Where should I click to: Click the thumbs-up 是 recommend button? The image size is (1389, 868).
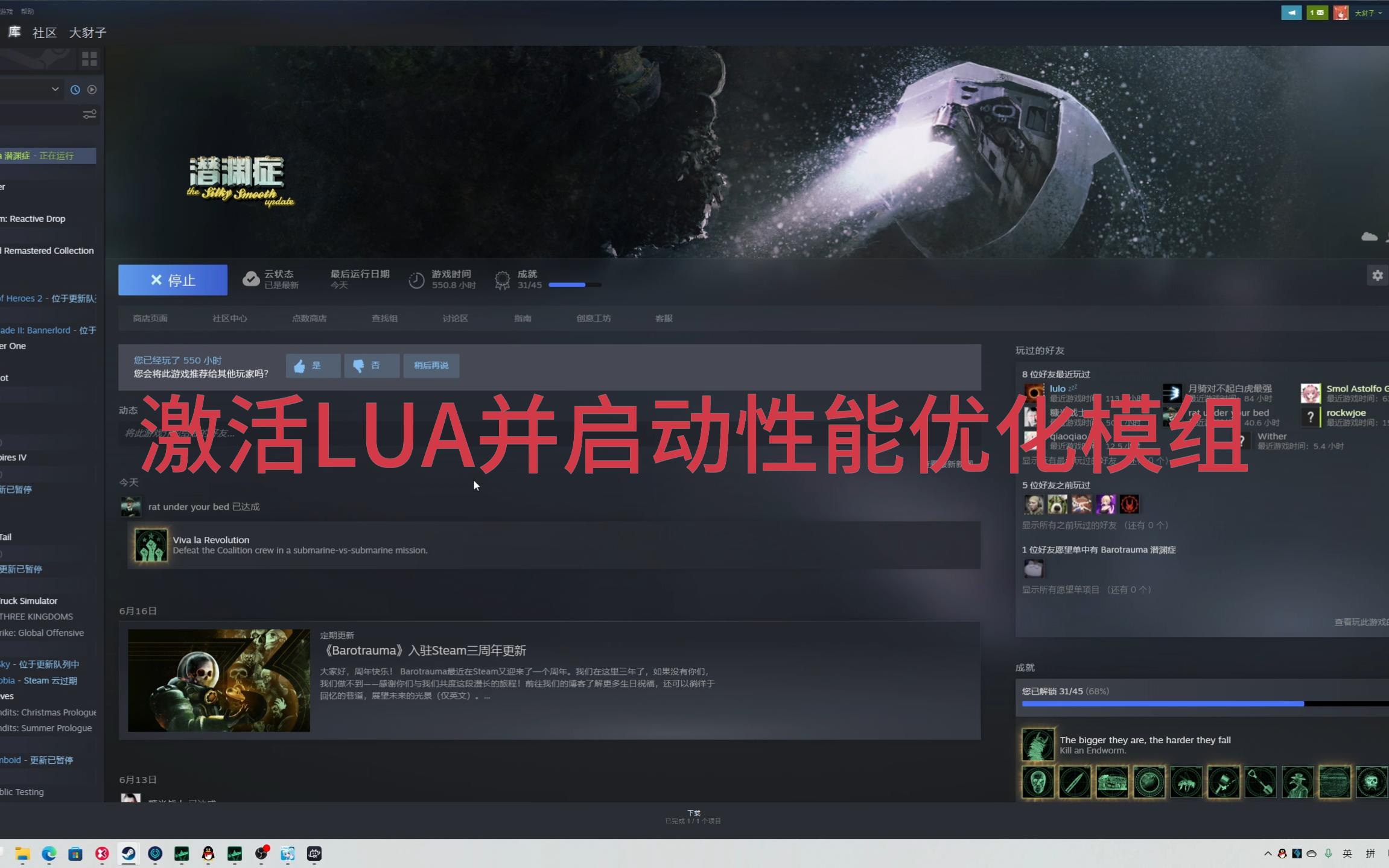click(x=313, y=366)
